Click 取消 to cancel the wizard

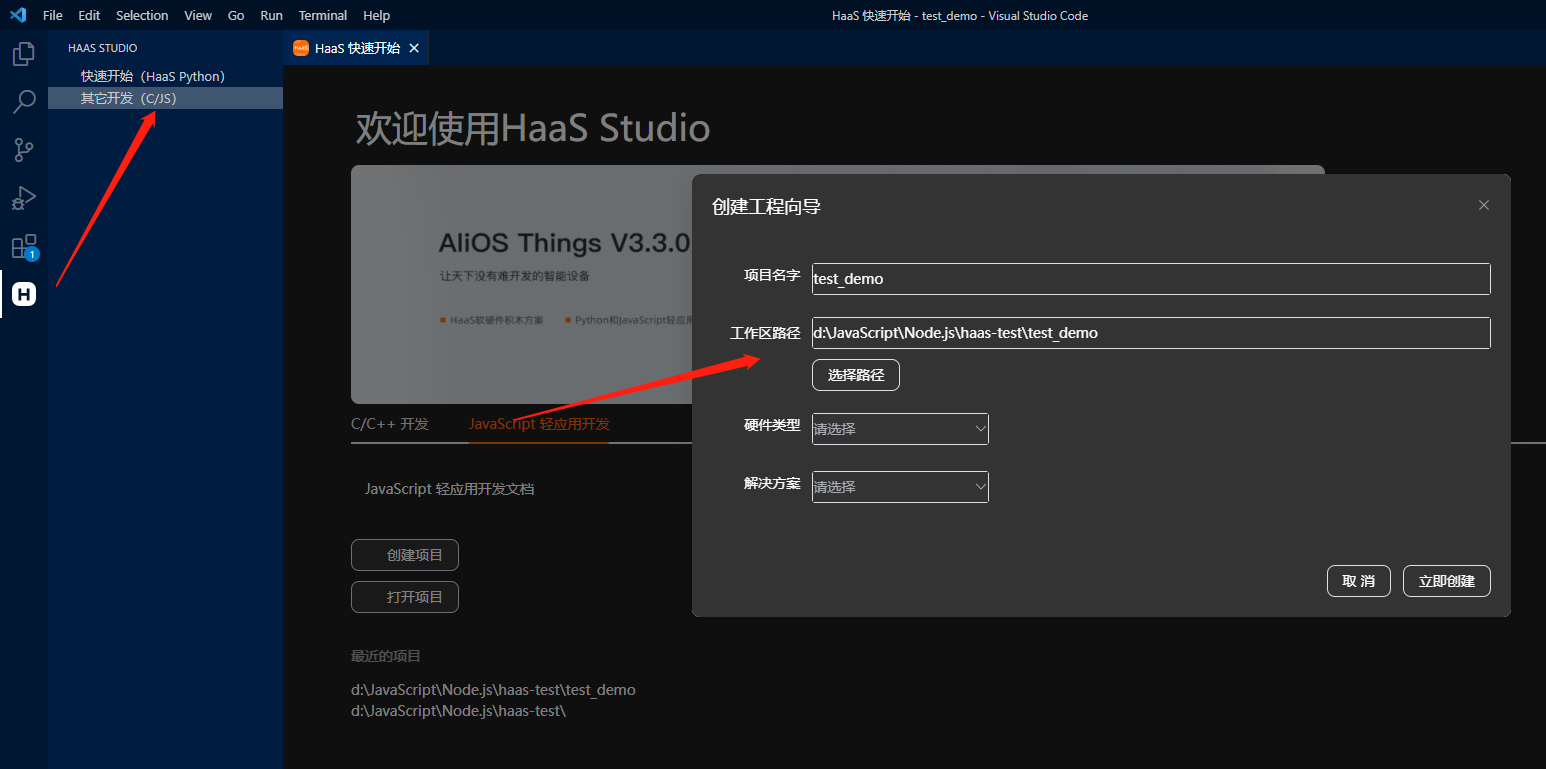(x=1359, y=581)
